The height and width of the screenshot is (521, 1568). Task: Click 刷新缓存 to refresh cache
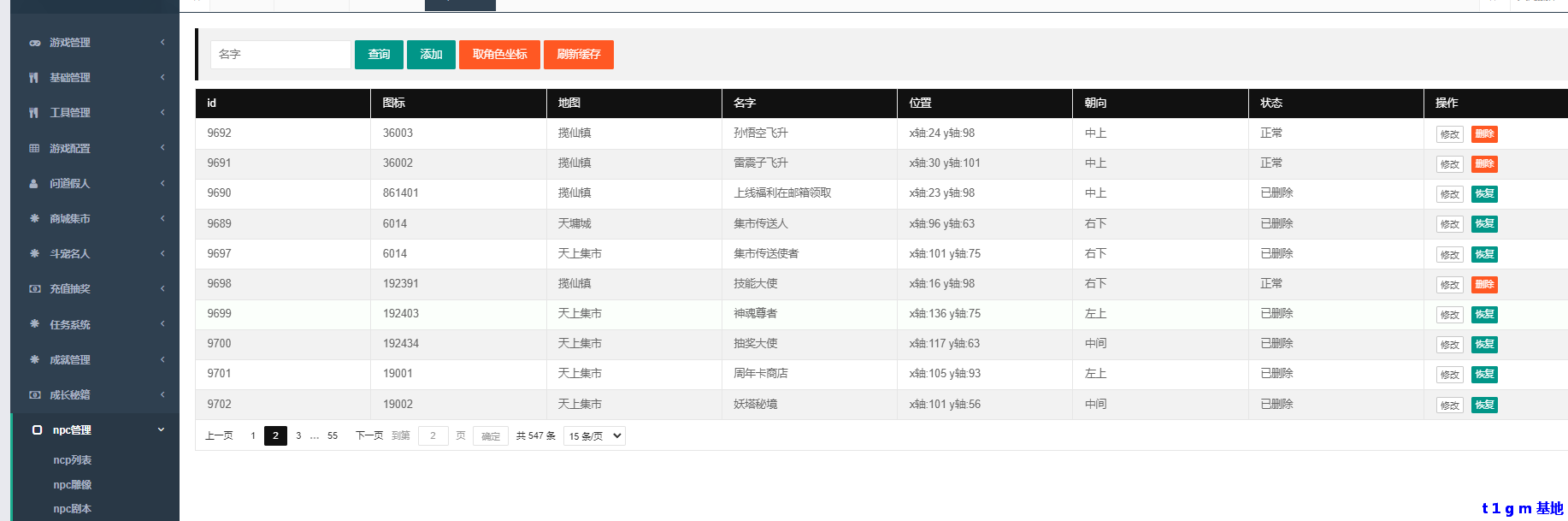(578, 55)
